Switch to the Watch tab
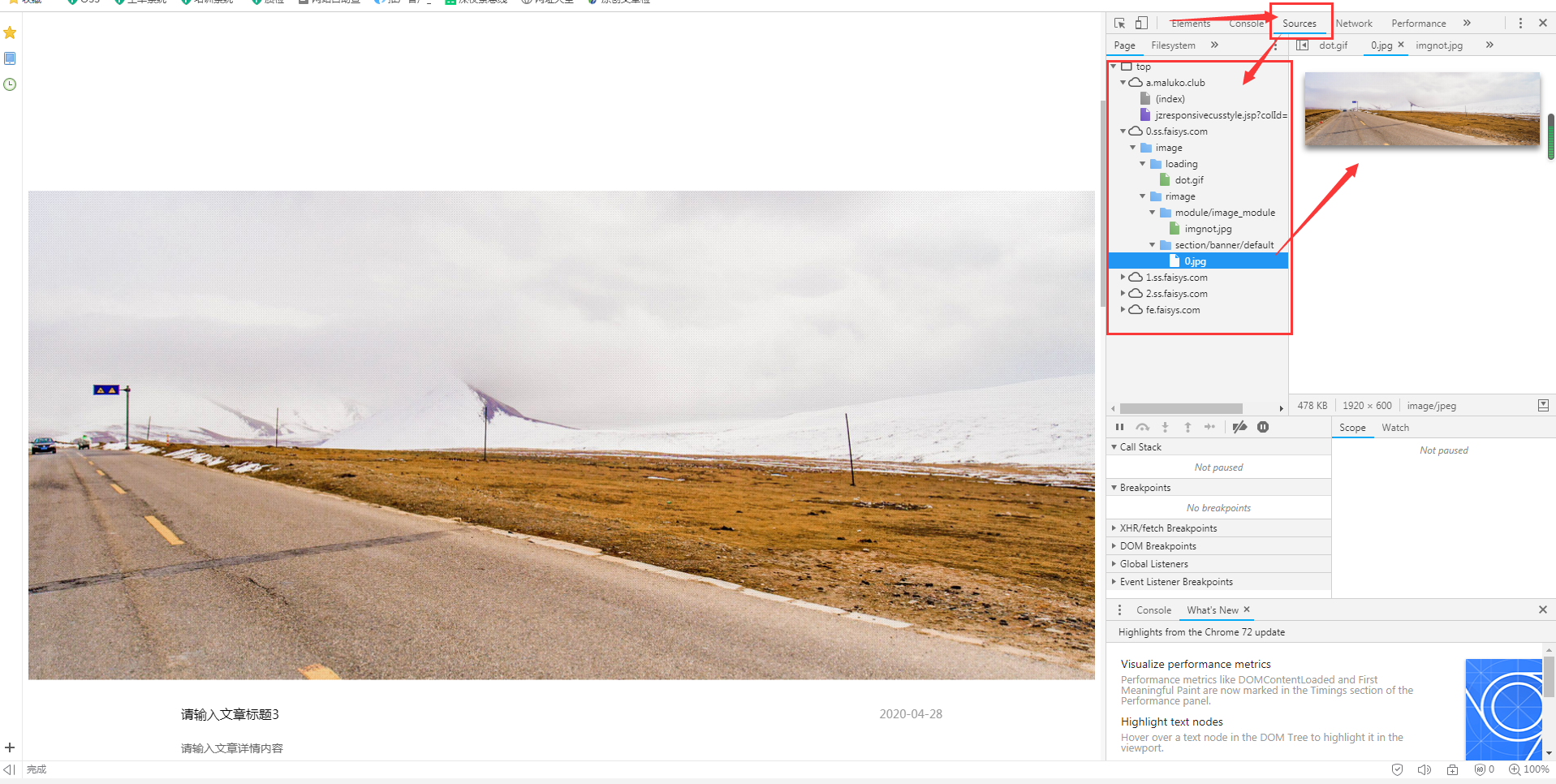Image resolution: width=1556 pixels, height=784 pixels. pos(1394,428)
